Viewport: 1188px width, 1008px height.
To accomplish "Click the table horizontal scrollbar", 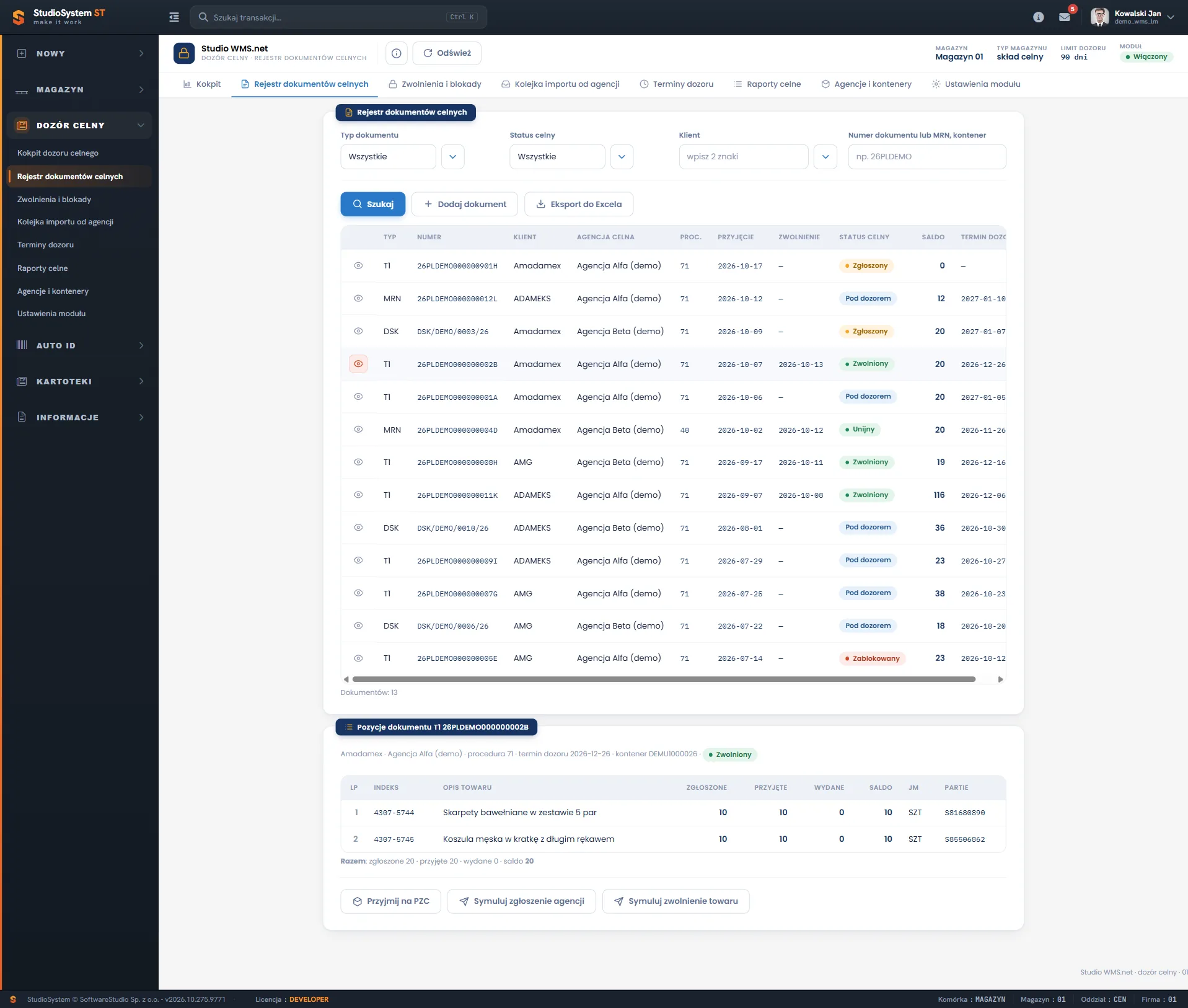I will (664, 679).
